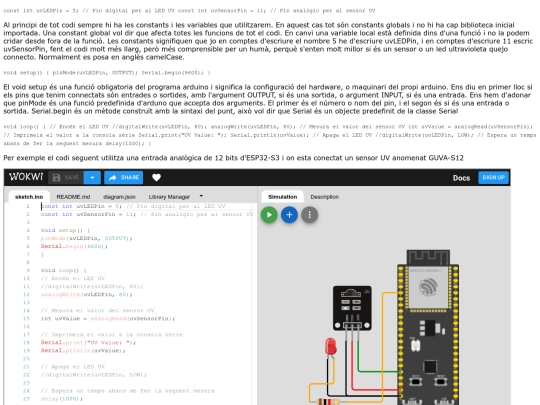Click the Save button in Wokwi
This screenshot has width=540, height=405.
66,177
